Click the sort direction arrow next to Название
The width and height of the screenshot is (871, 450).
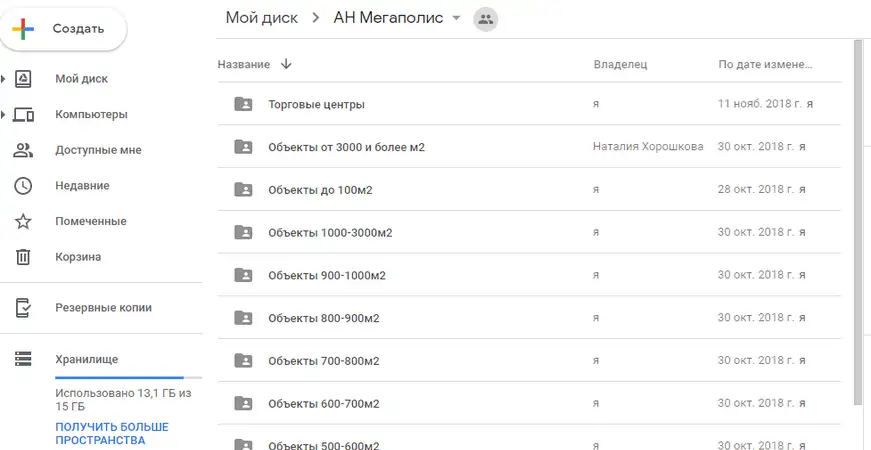[286, 64]
